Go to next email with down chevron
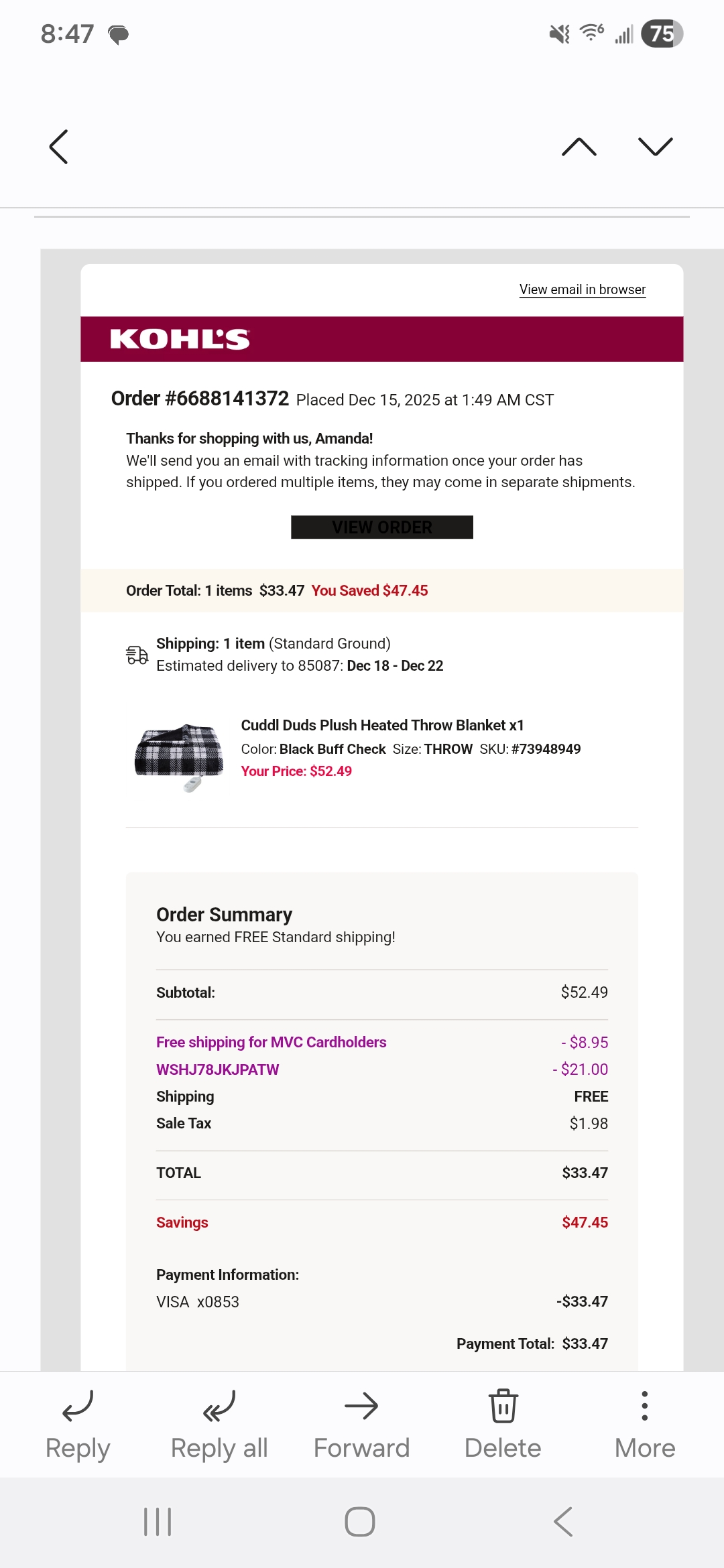Viewport: 724px width, 1568px height. [x=655, y=147]
